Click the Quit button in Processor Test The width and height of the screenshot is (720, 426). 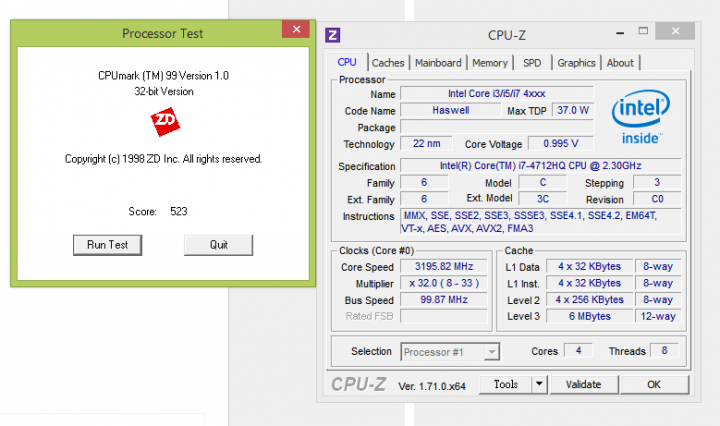point(219,245)
